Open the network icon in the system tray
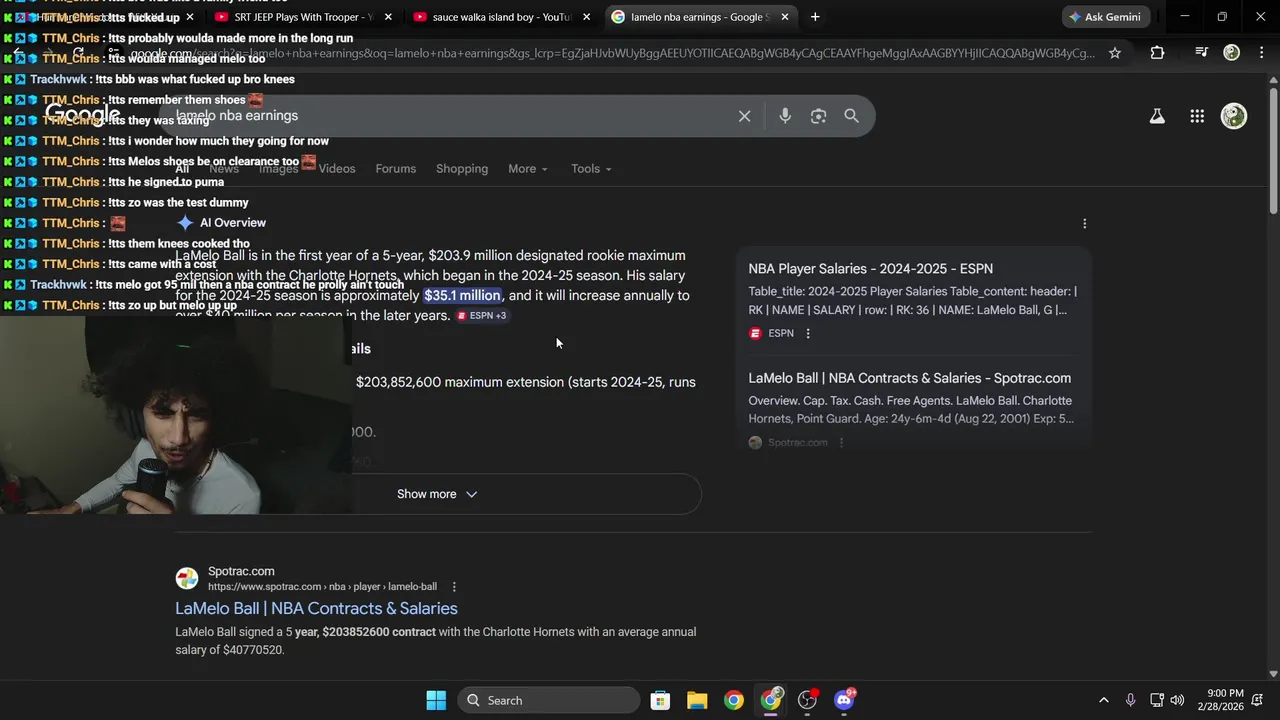The width and height of the screenshot is (1280, 720). [1156, 700]
